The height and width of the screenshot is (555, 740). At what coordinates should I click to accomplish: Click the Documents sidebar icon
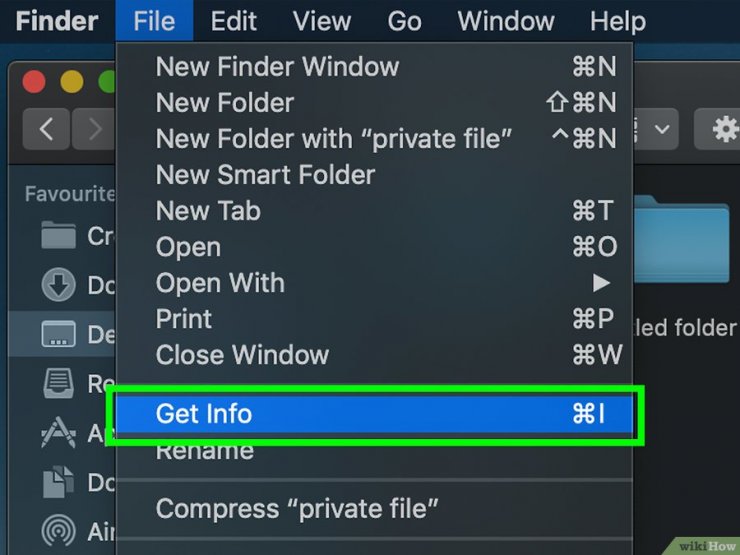point(58,482)
